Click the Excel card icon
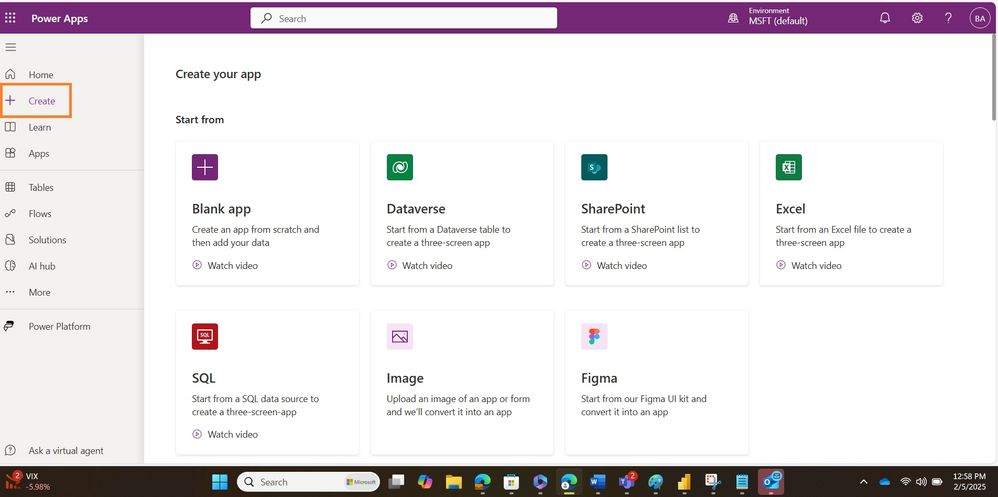Image resolution: width=998 pixels, height=497 pixels. coord(789,167)
